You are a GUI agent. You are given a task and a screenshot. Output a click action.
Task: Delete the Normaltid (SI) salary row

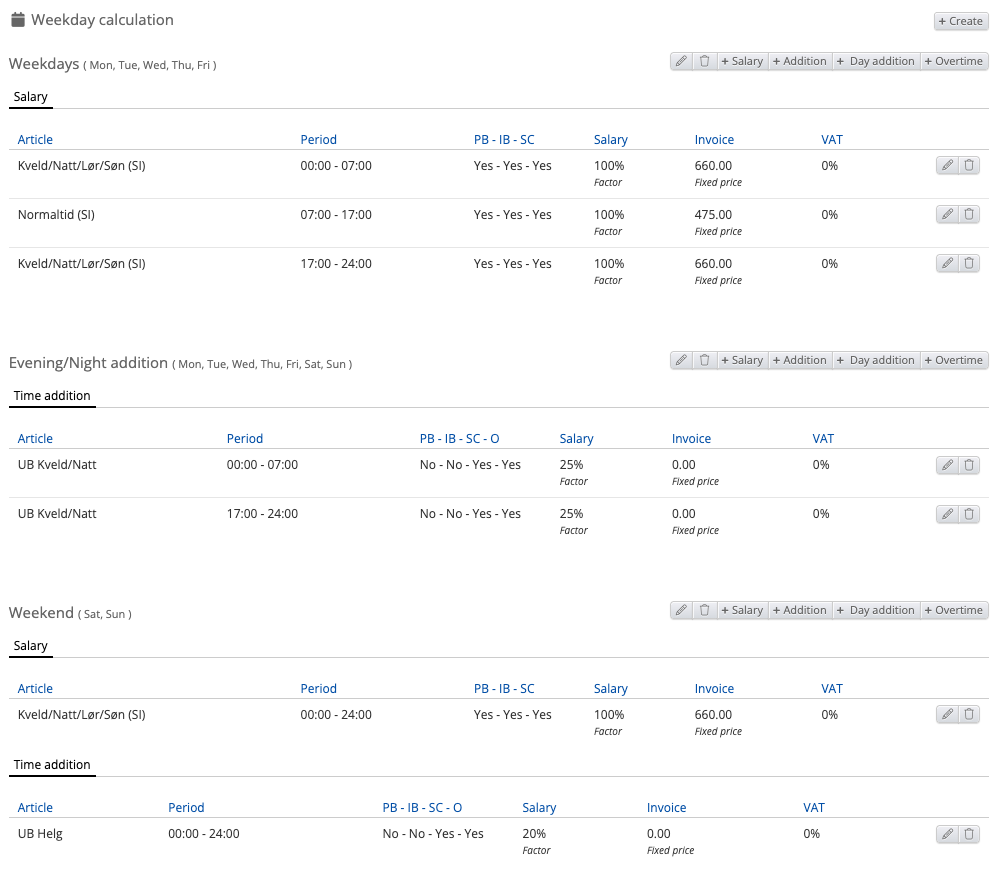969,214
